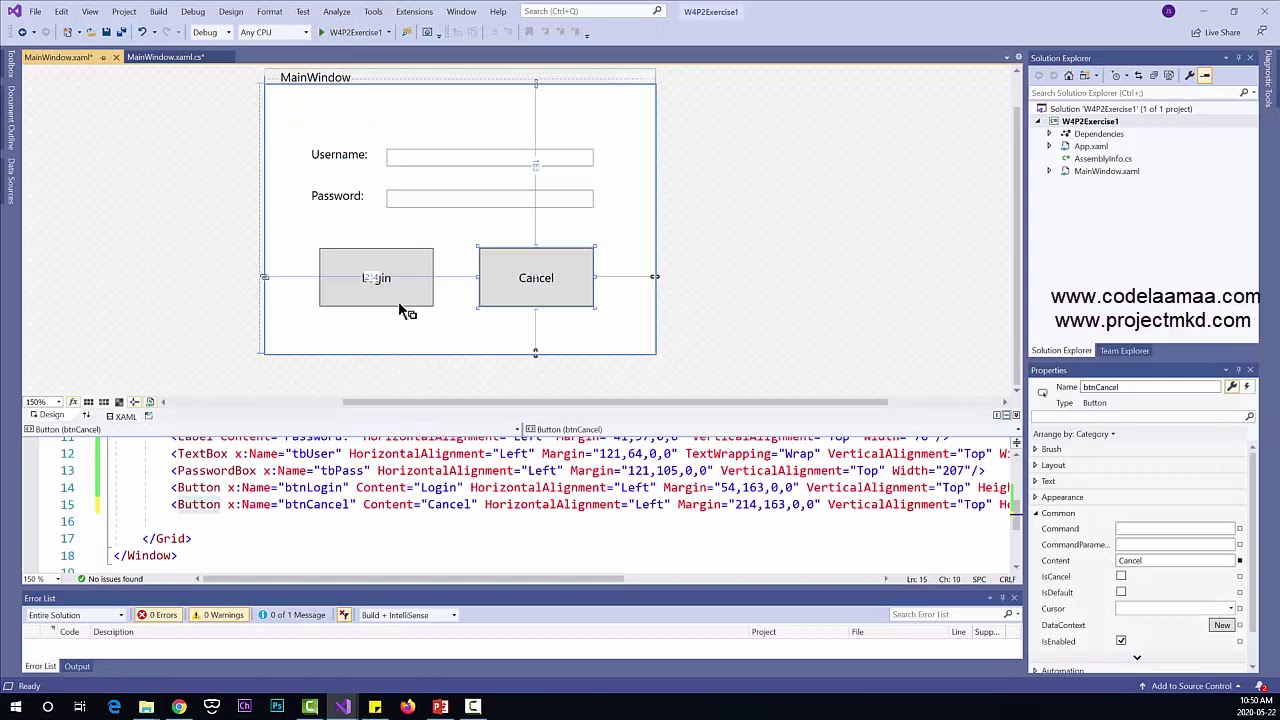This screenshot has width=1280, height=720.
Task: Click the Save toolbar icon
Action: pos(106,32)
